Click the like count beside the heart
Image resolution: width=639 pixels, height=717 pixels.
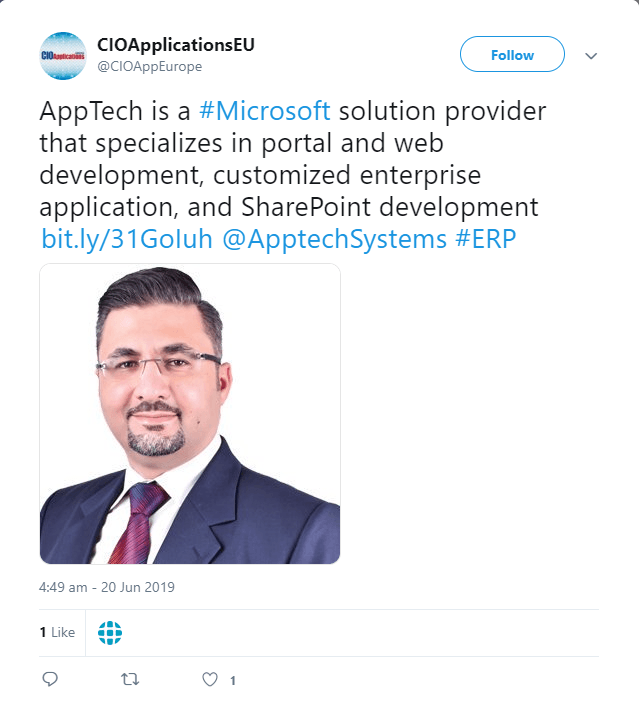(x=233, y=680)
